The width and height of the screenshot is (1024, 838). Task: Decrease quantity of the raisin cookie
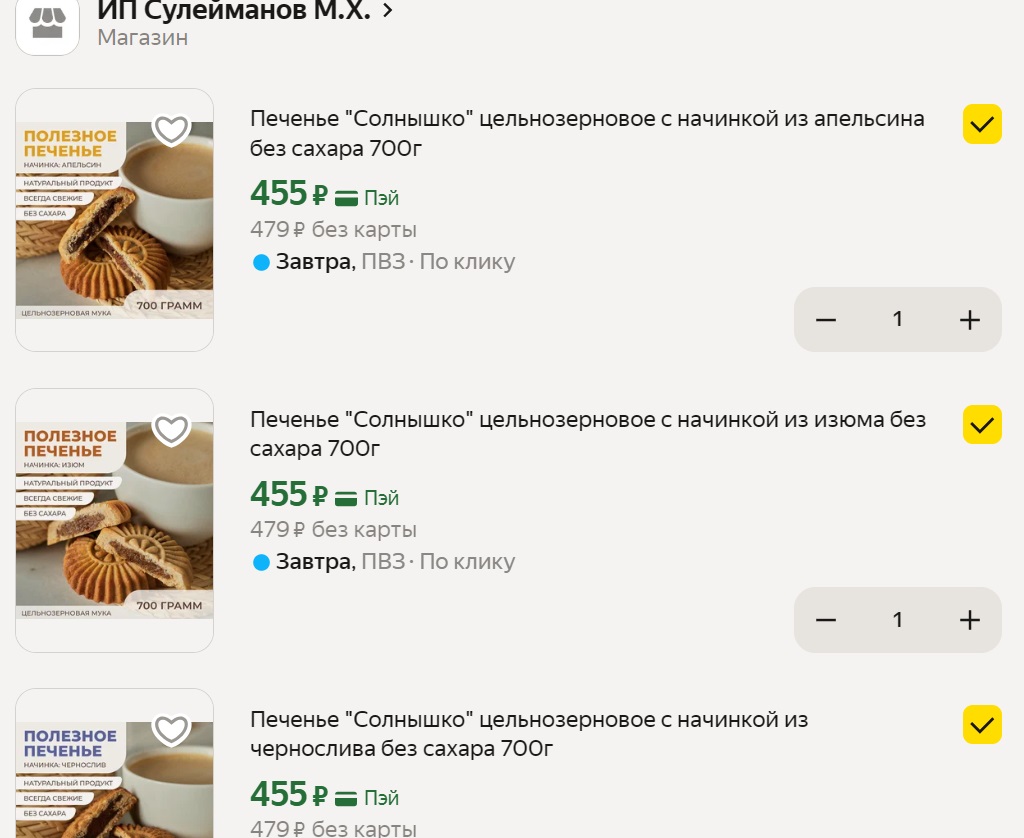click(825, 620)
